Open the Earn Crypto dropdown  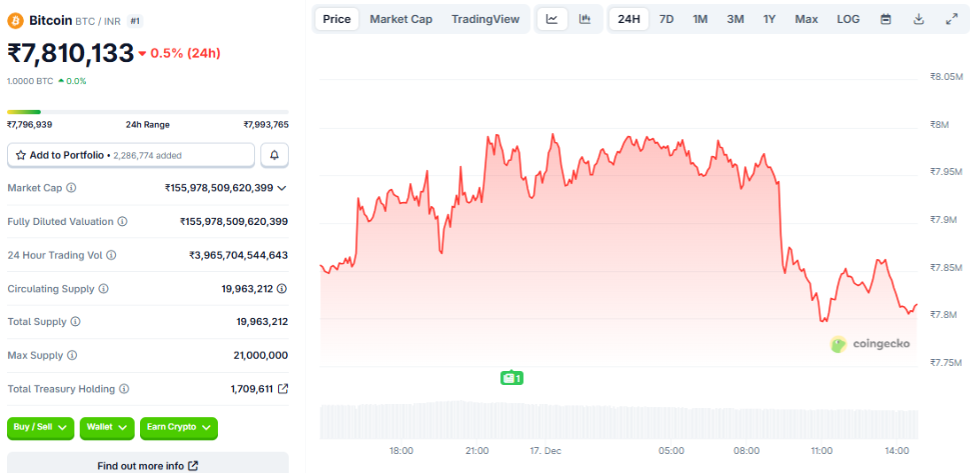pyautogui.click(x=179, y=427)
